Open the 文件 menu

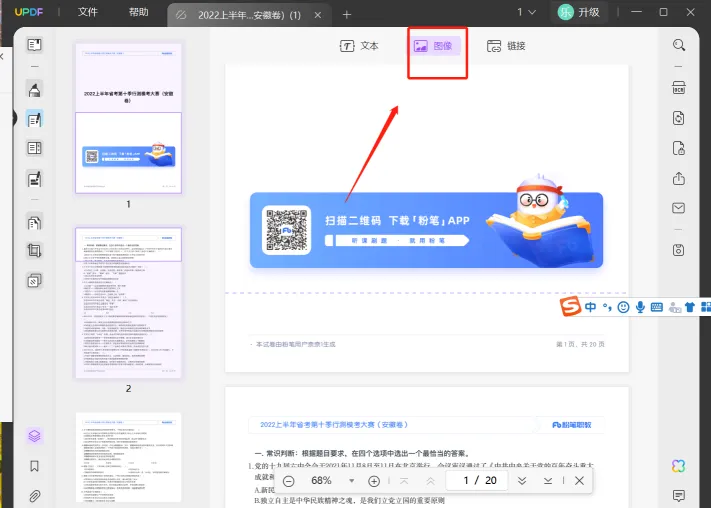(88, 13)
